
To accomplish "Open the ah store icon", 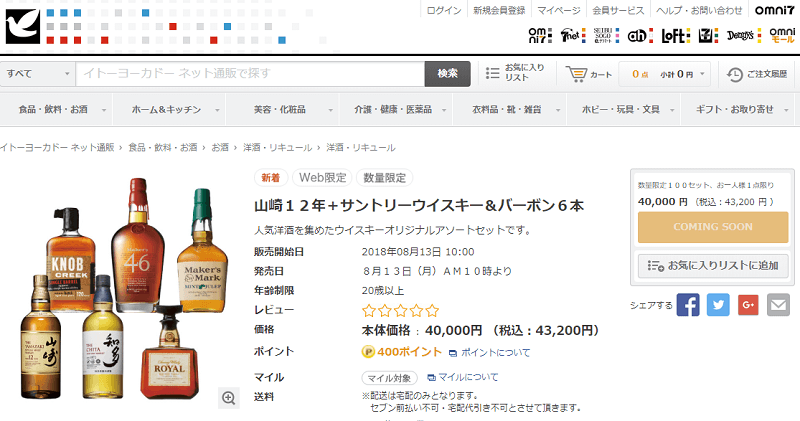I will [x=640, y=35].
